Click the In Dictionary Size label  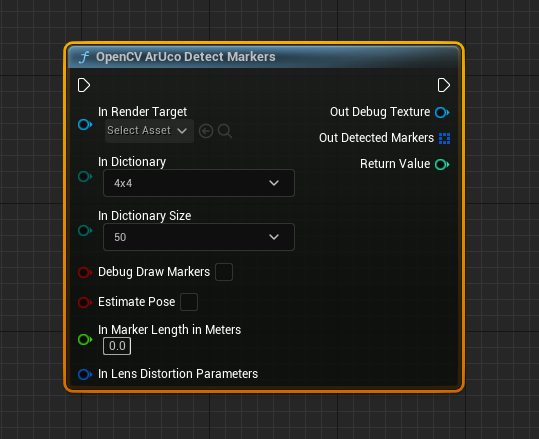144,216
